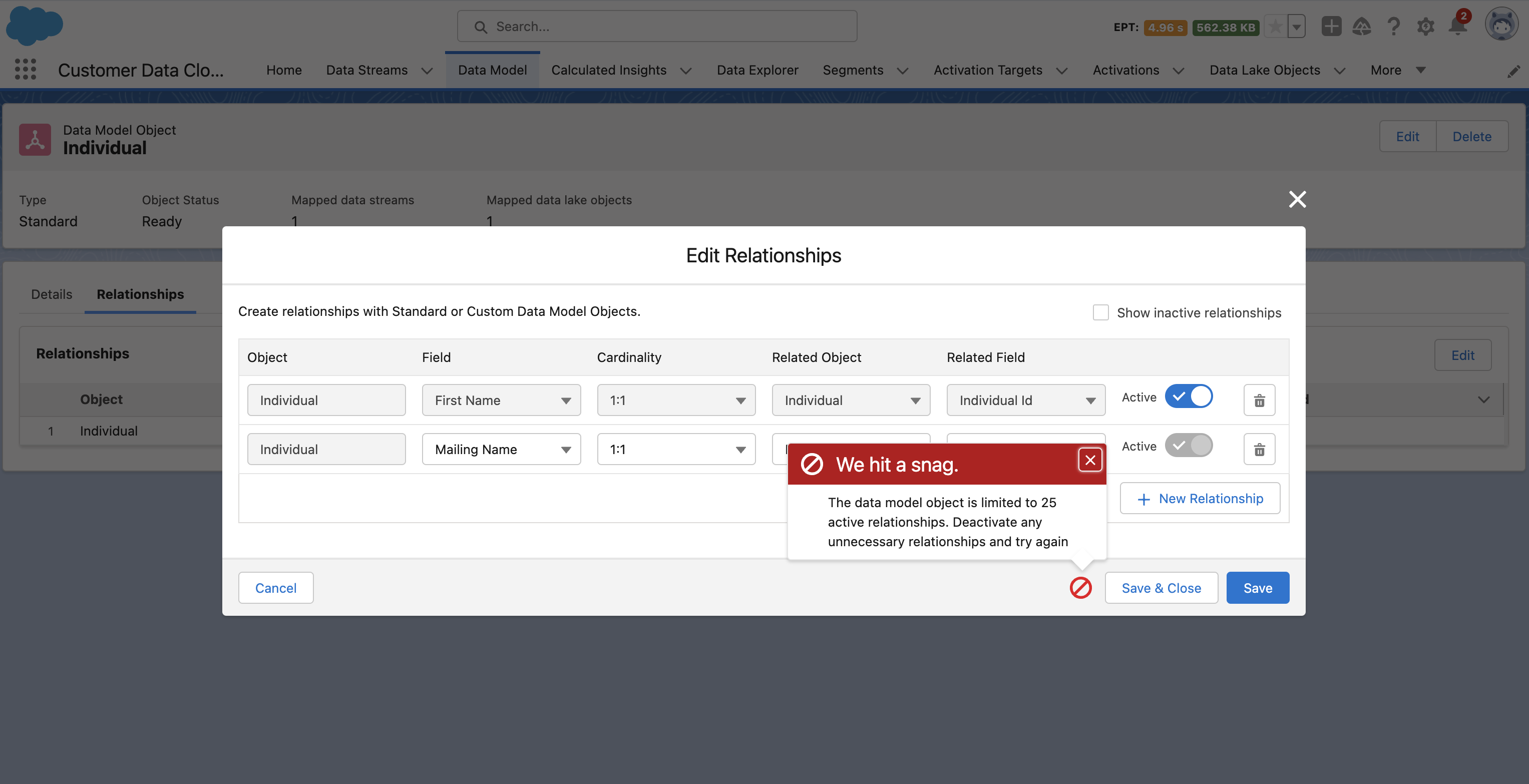
Task: Open the First Name field dropdown
Action: 502,401
